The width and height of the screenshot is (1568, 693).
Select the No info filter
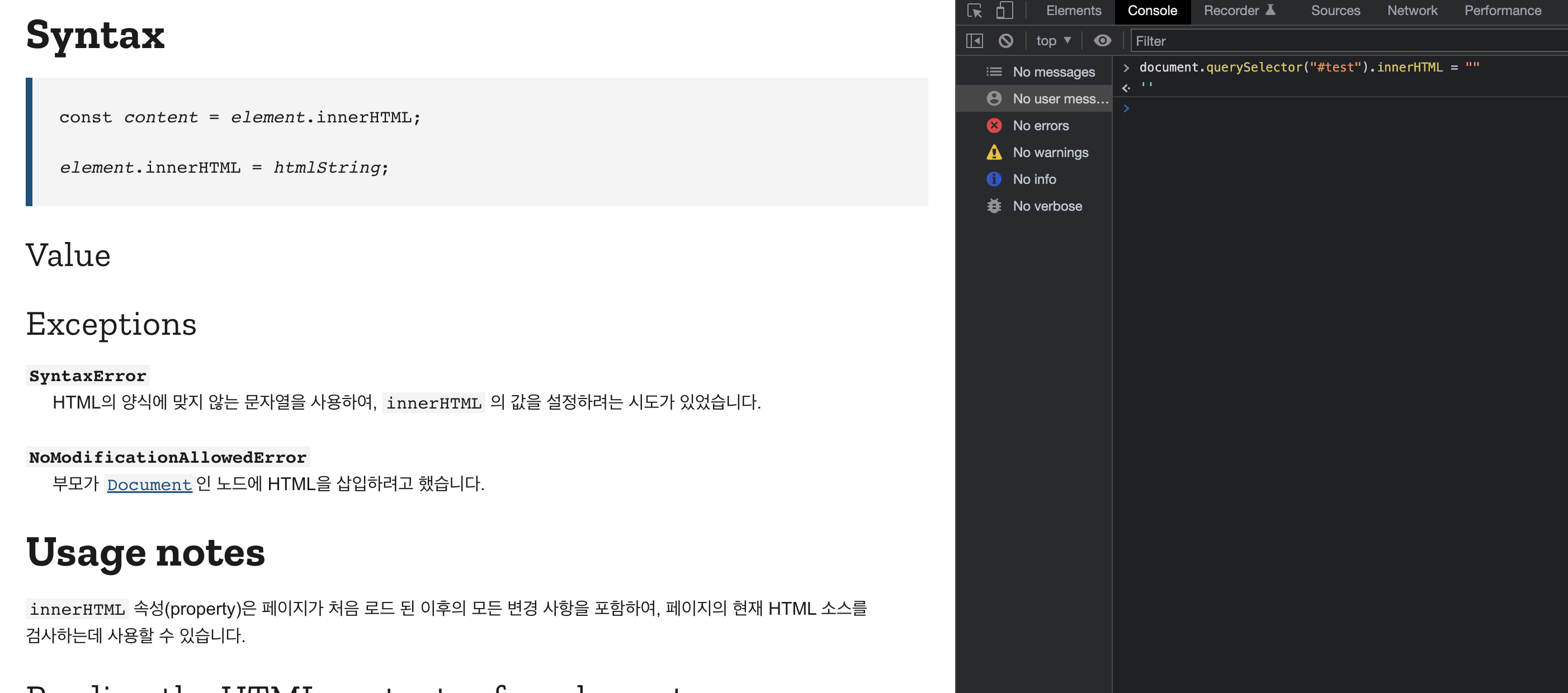pos(1034,179)
